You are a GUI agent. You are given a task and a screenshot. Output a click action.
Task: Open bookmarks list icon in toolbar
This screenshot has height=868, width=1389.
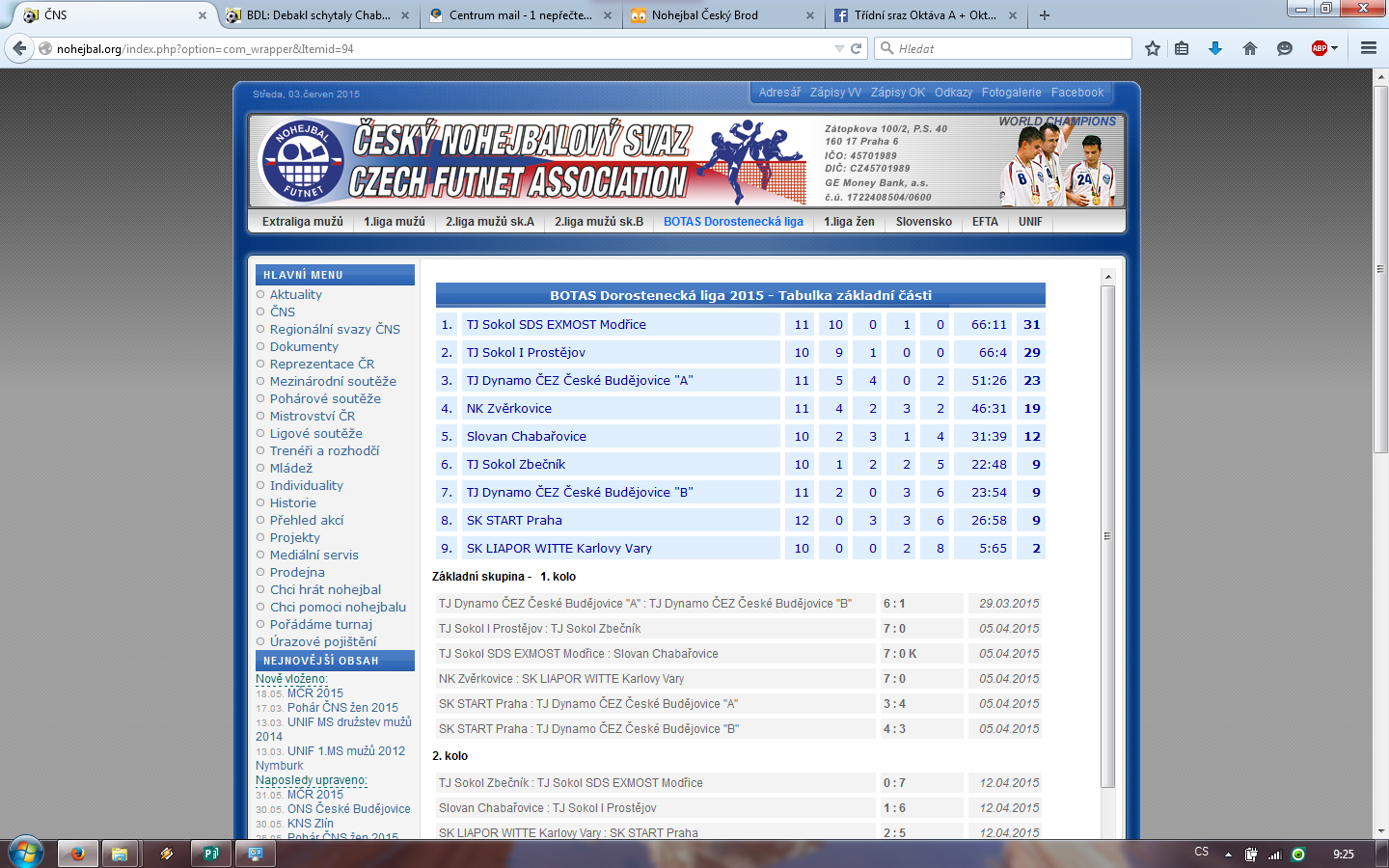pos(1182,48)
